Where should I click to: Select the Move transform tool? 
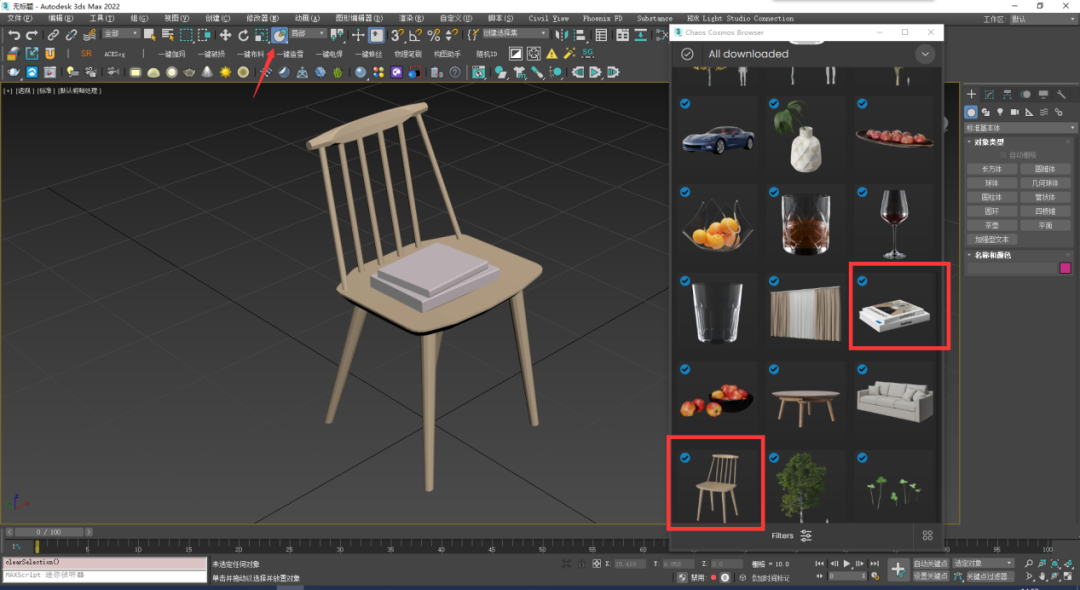[x=225, y=35]
